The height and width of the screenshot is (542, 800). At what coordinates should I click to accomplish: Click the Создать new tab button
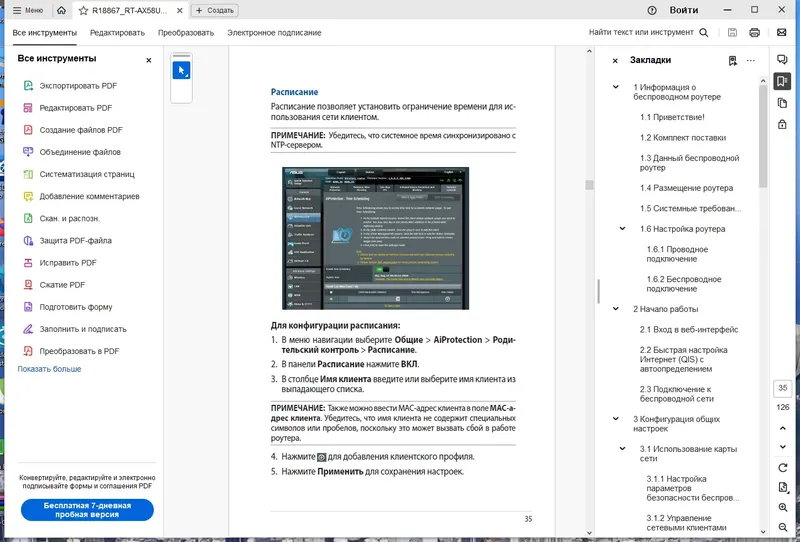click(x=215, y=10)
